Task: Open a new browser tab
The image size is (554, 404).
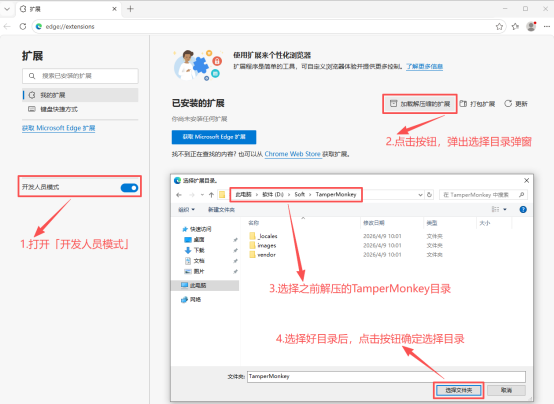Action: [x=130, y=9]
